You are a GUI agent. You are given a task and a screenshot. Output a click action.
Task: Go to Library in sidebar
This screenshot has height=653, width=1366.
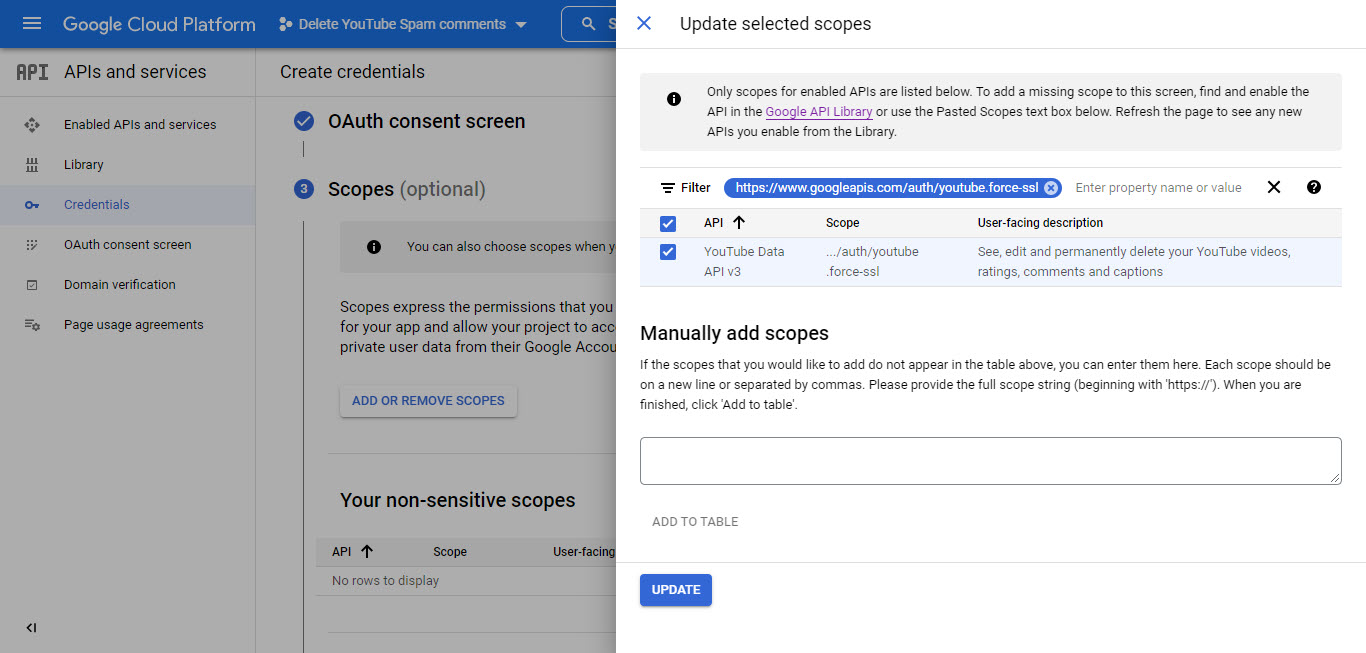click(84, 165)
